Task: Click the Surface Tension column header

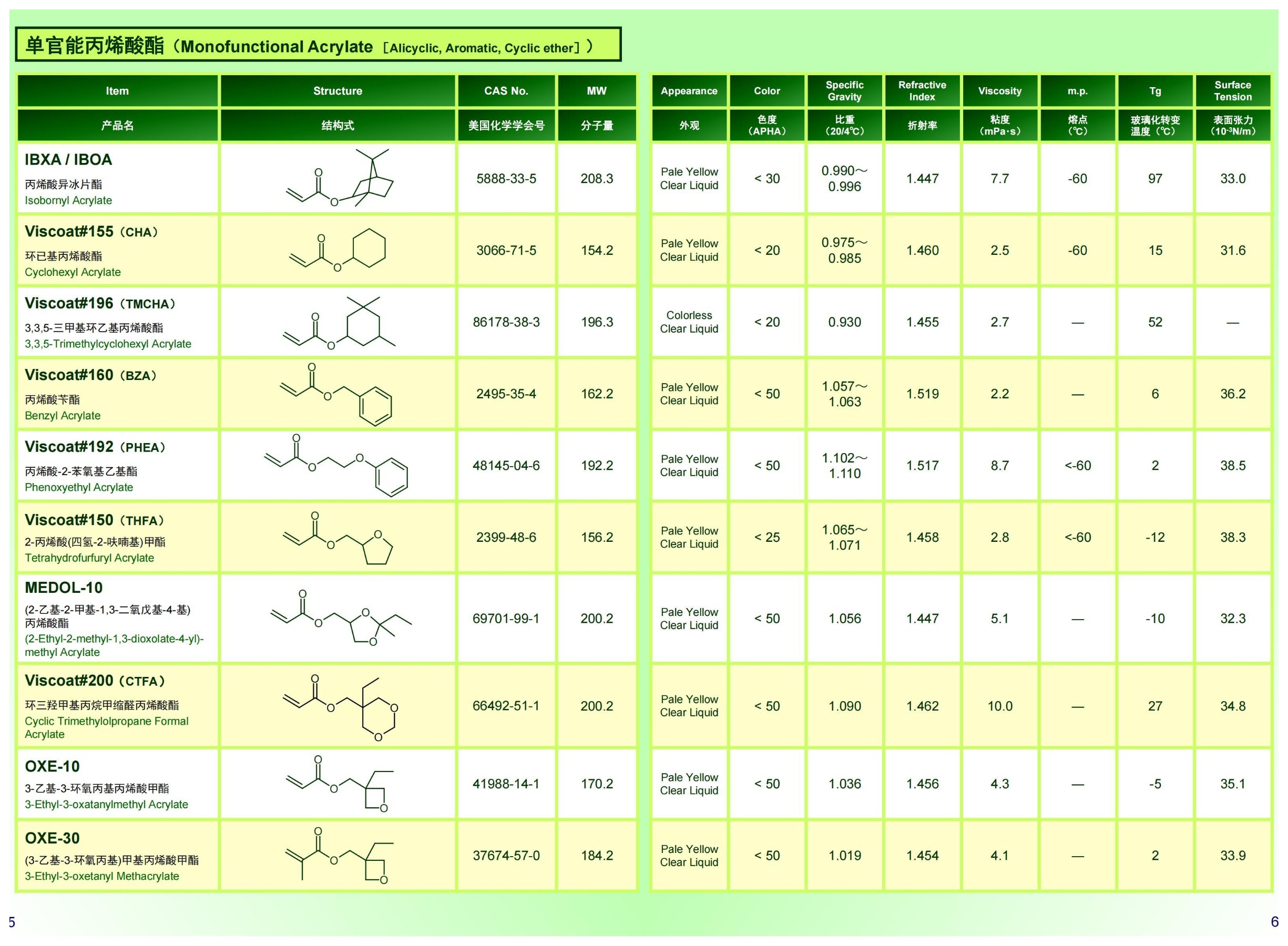Action: pyautogui.click(x=1233, y=91)
